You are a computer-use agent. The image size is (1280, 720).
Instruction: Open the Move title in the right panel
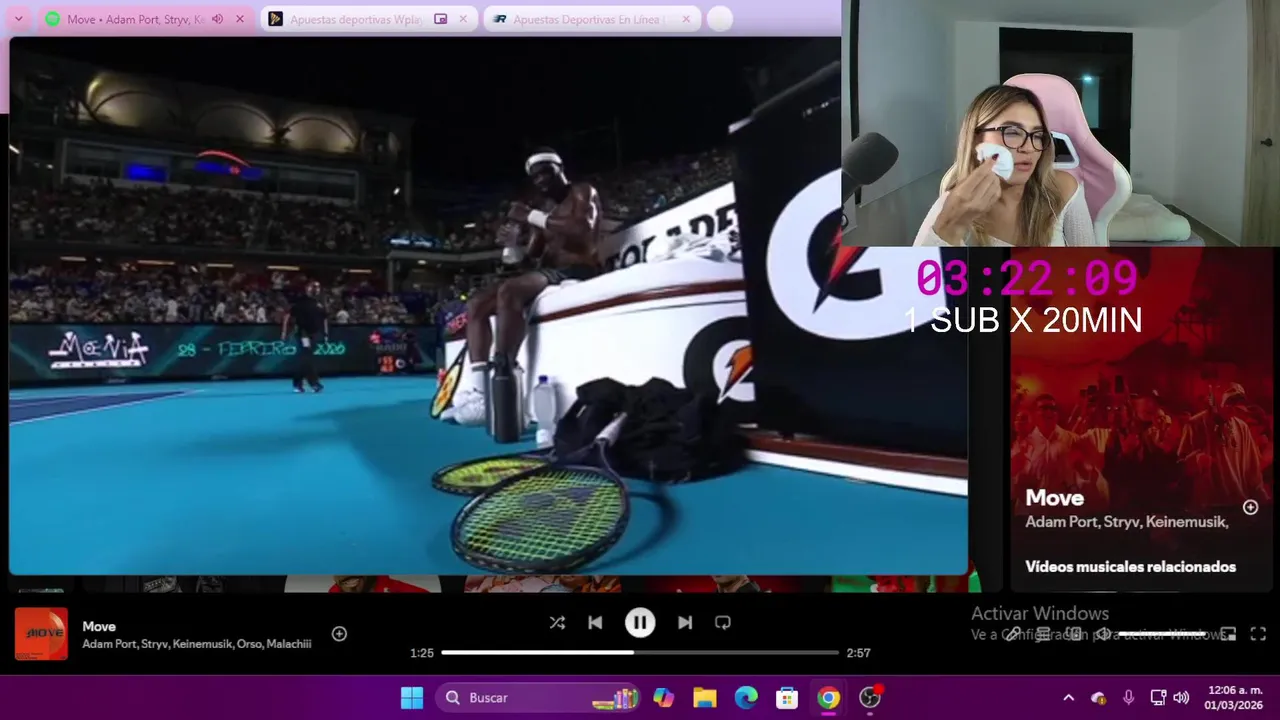tap(1054, 498)
